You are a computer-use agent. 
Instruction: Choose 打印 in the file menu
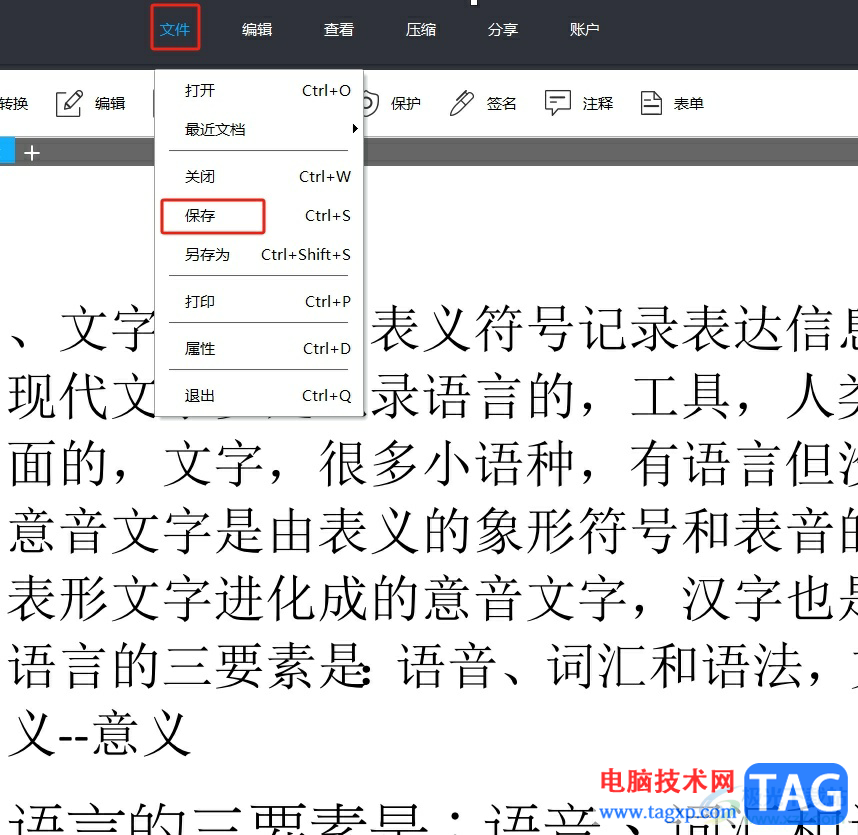coord(259,301)
